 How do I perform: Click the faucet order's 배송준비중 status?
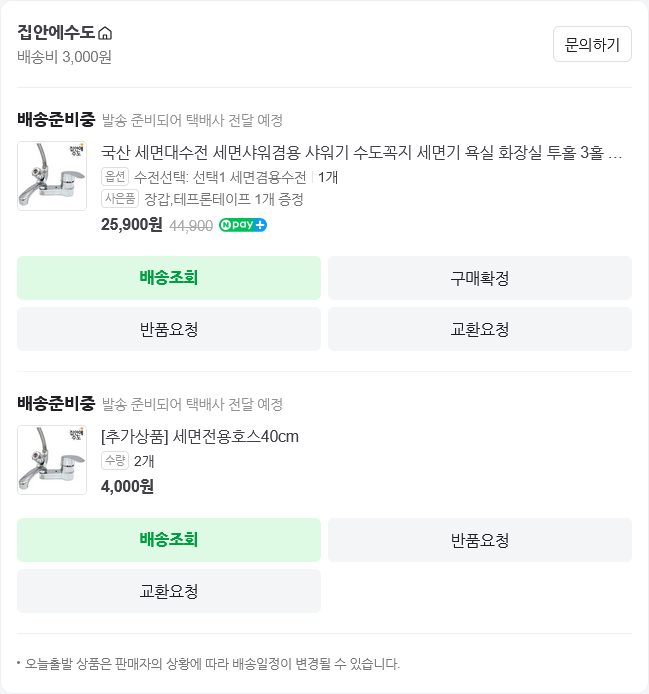click(x=56, y=120)
